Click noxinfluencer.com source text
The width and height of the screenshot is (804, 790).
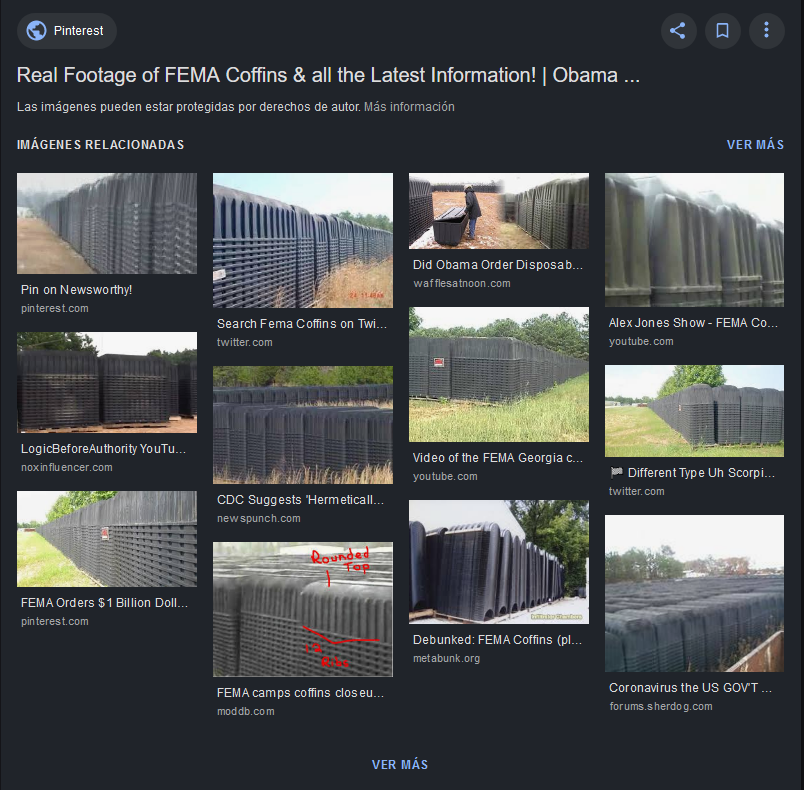(x=67, y=467)
